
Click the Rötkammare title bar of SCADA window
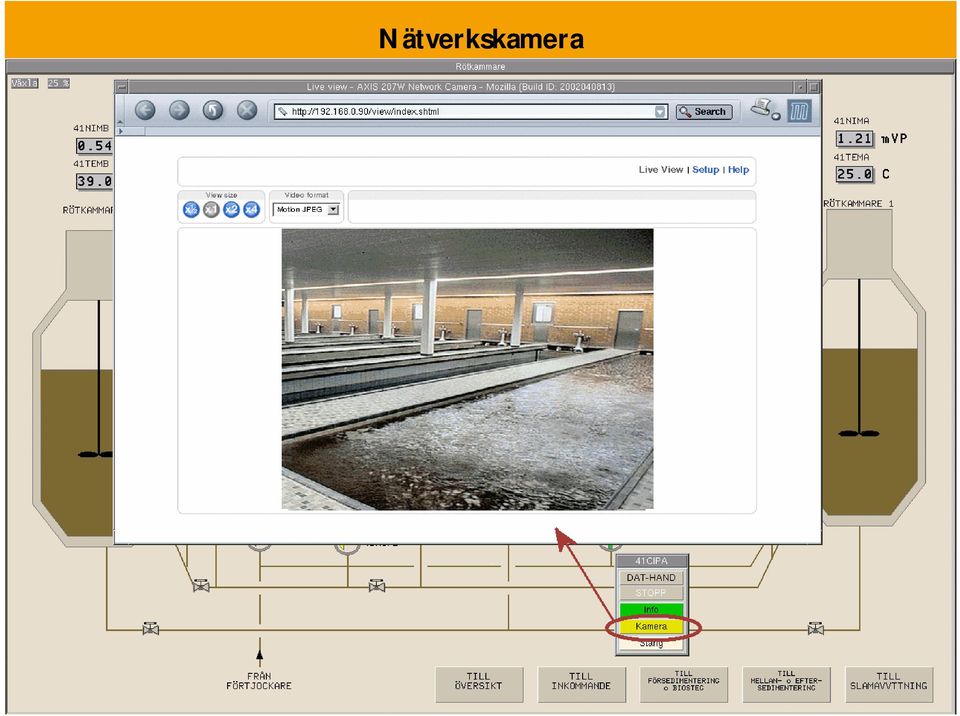[x=480, y=66]
